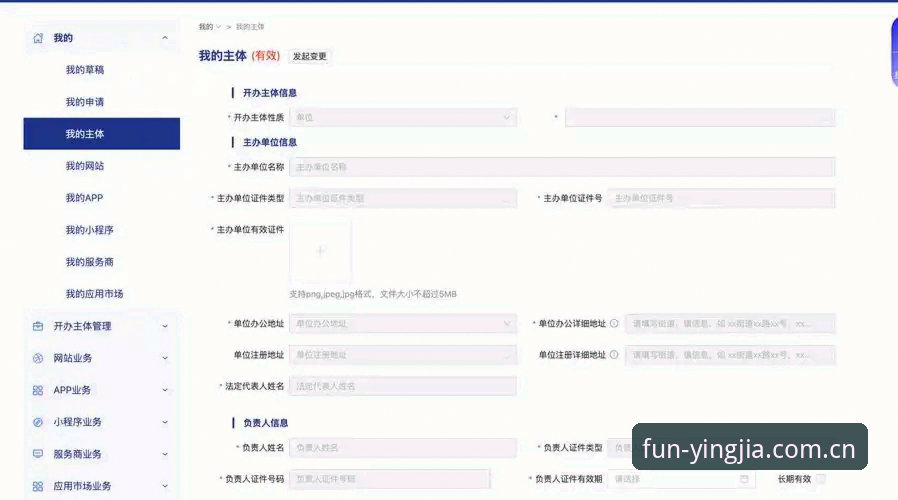The width and height of the screenshot is (898, 500).
Task: Click plus icon to upload 主办单位有效证件
Action: pyautogui.click(x=321, y=251)
